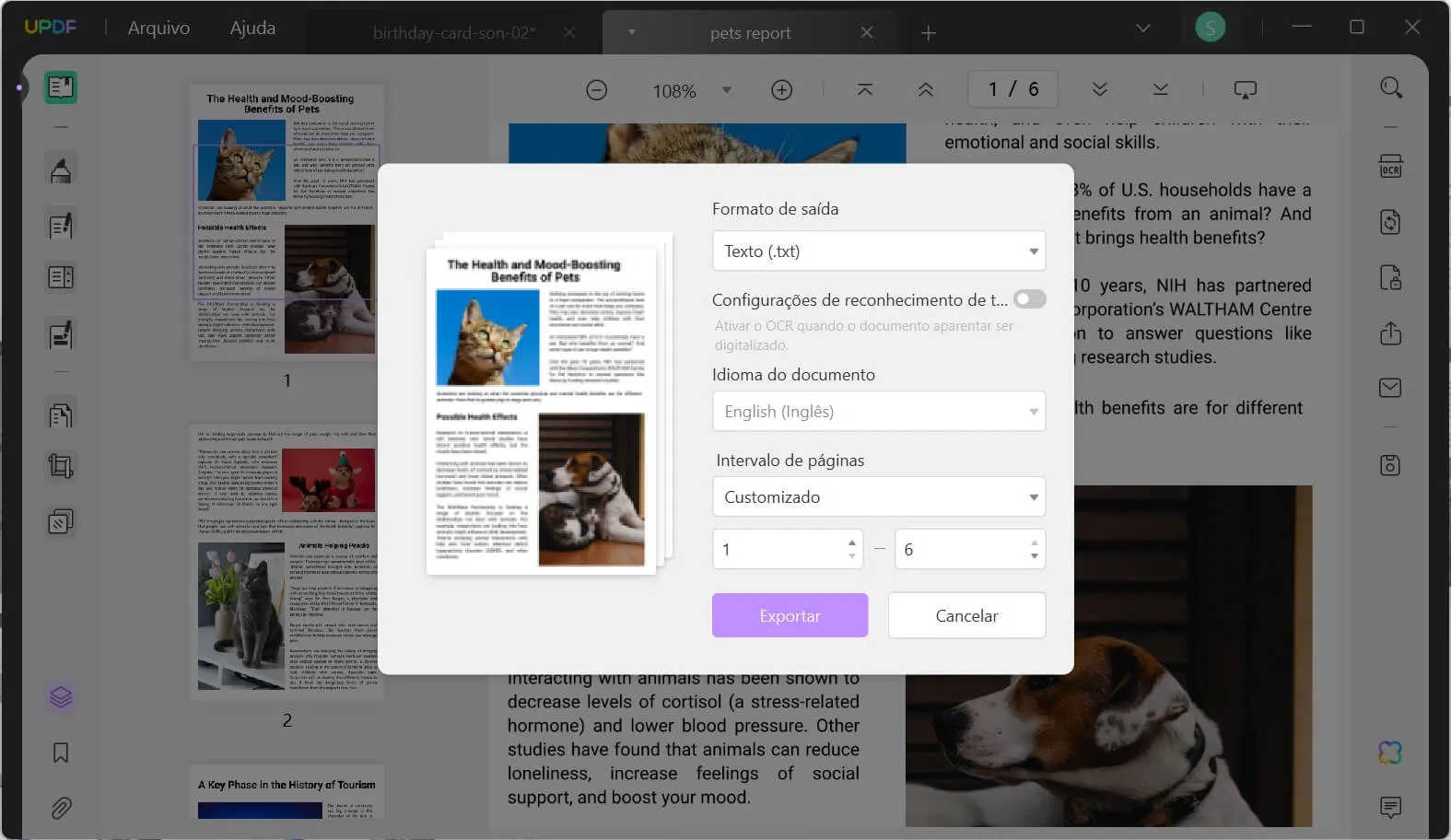The image size is (1451, 840).
Task: Open the Idioma do documento dropdown
Action: 879,411
